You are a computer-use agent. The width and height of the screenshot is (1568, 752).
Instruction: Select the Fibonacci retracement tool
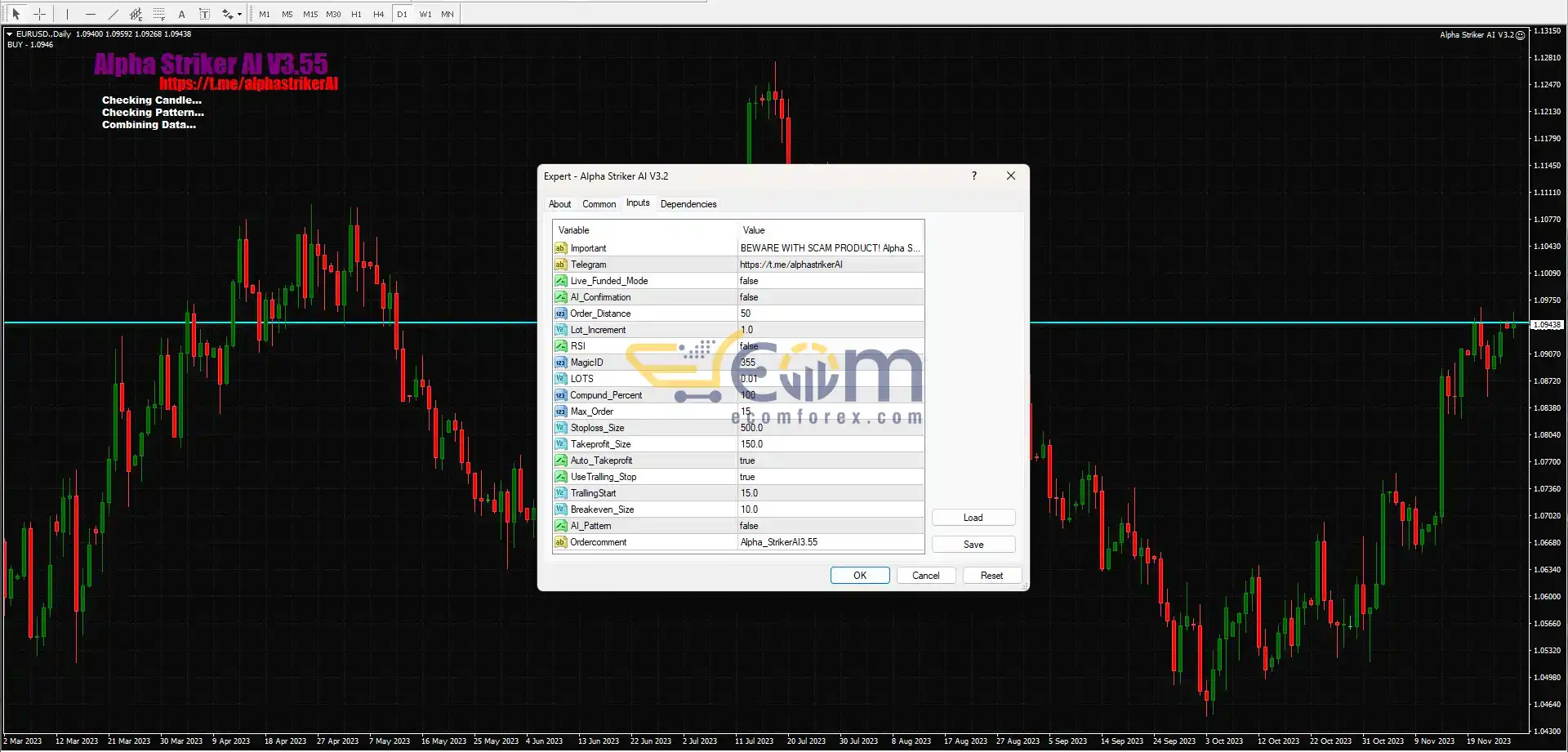(x=159, y=14)
